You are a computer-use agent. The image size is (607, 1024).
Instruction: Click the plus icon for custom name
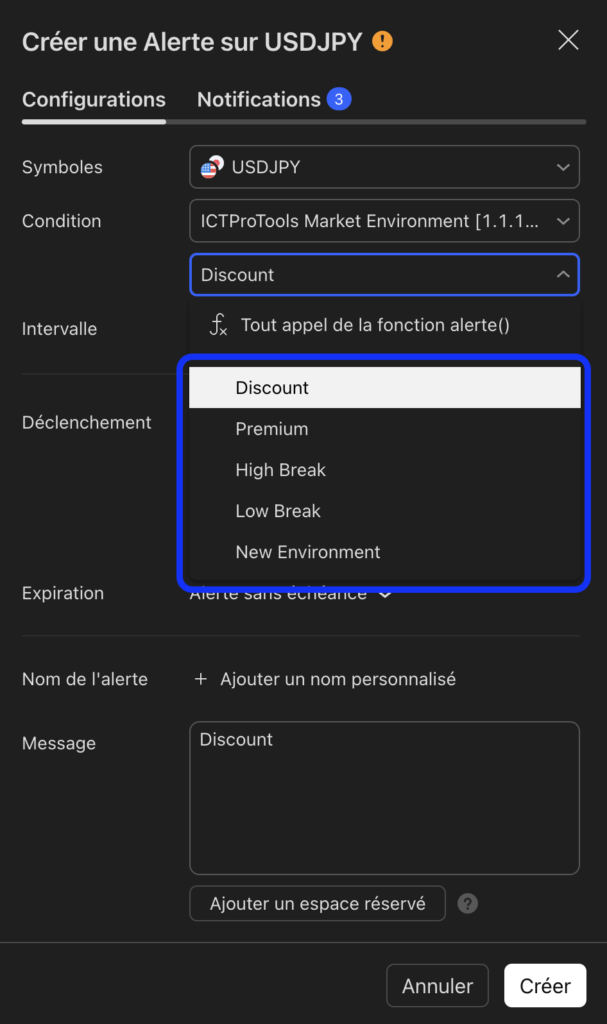201,679
